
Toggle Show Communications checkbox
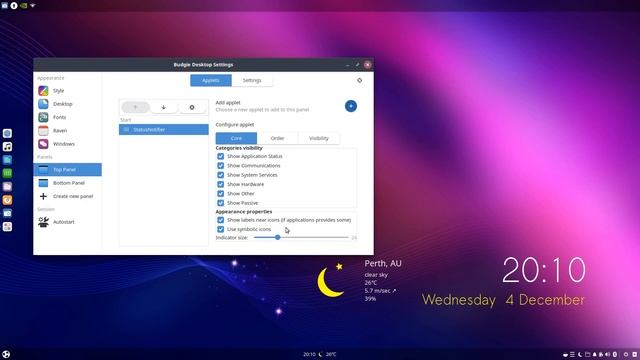(220, 166)
